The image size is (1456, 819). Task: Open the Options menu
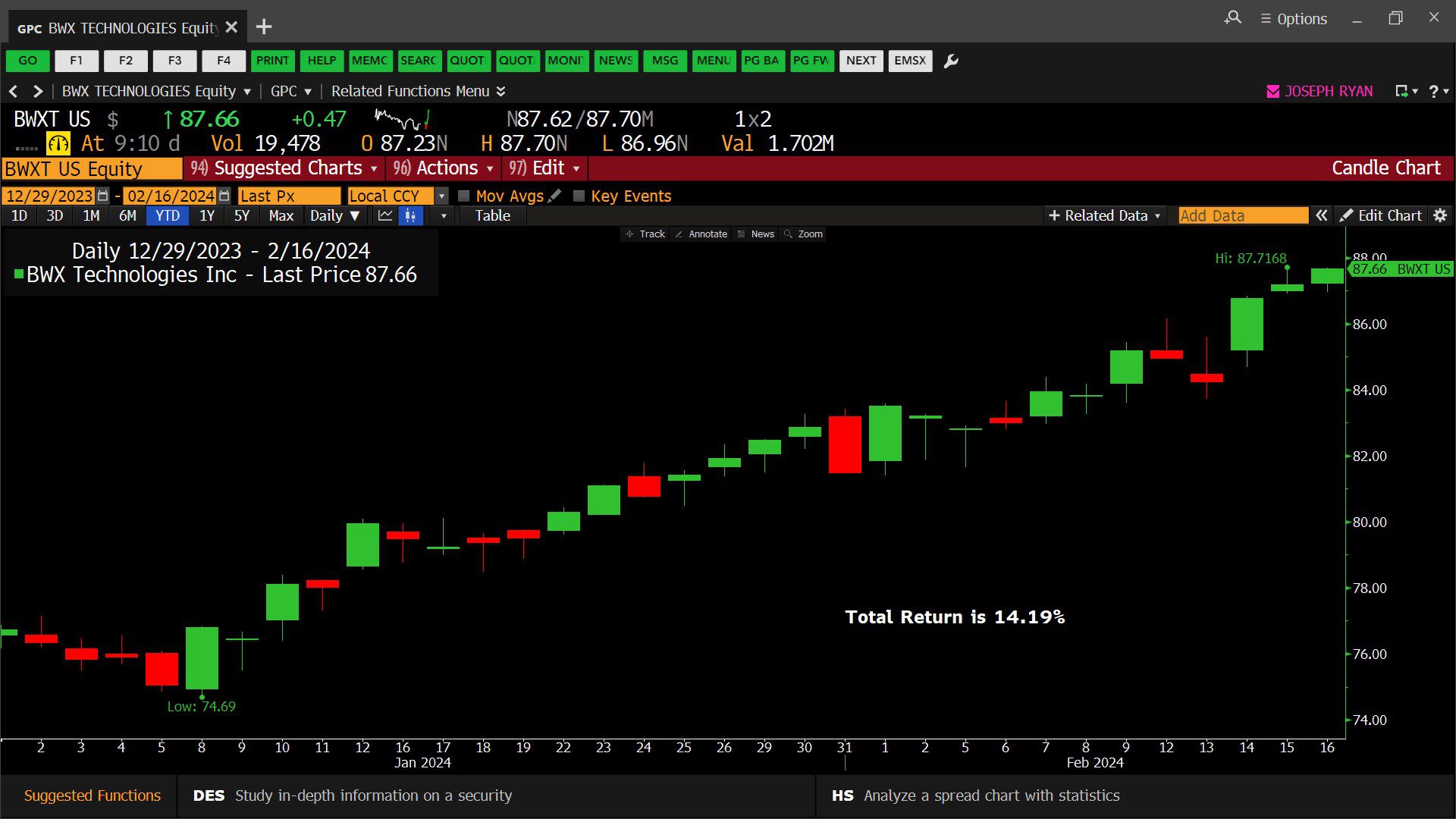pos(1294,19)
